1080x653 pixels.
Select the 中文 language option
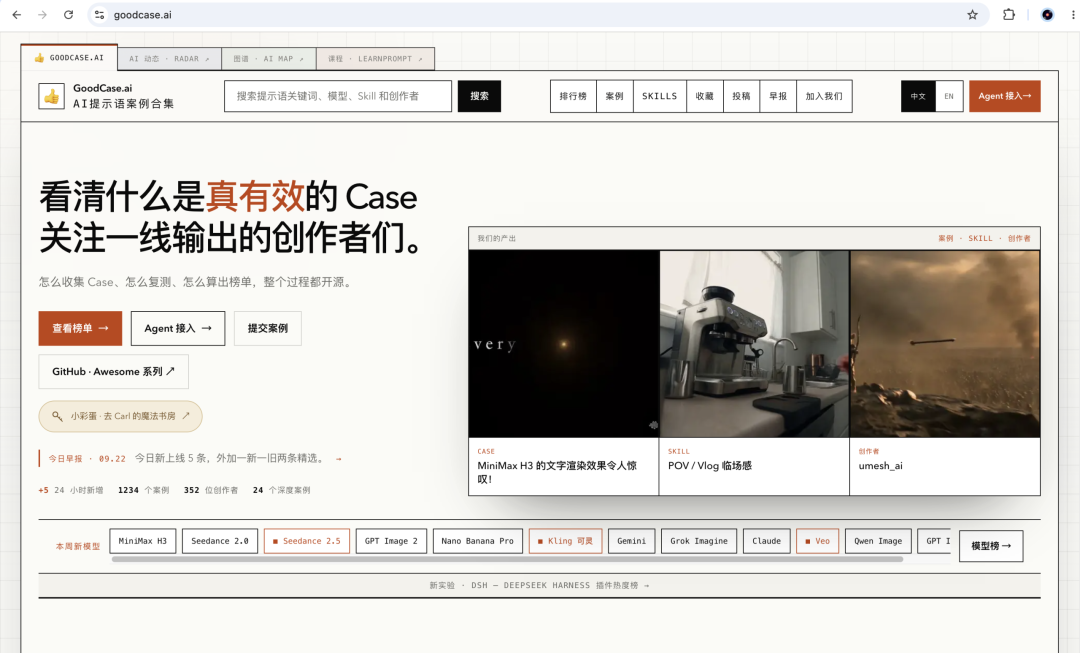pos(918,96)
